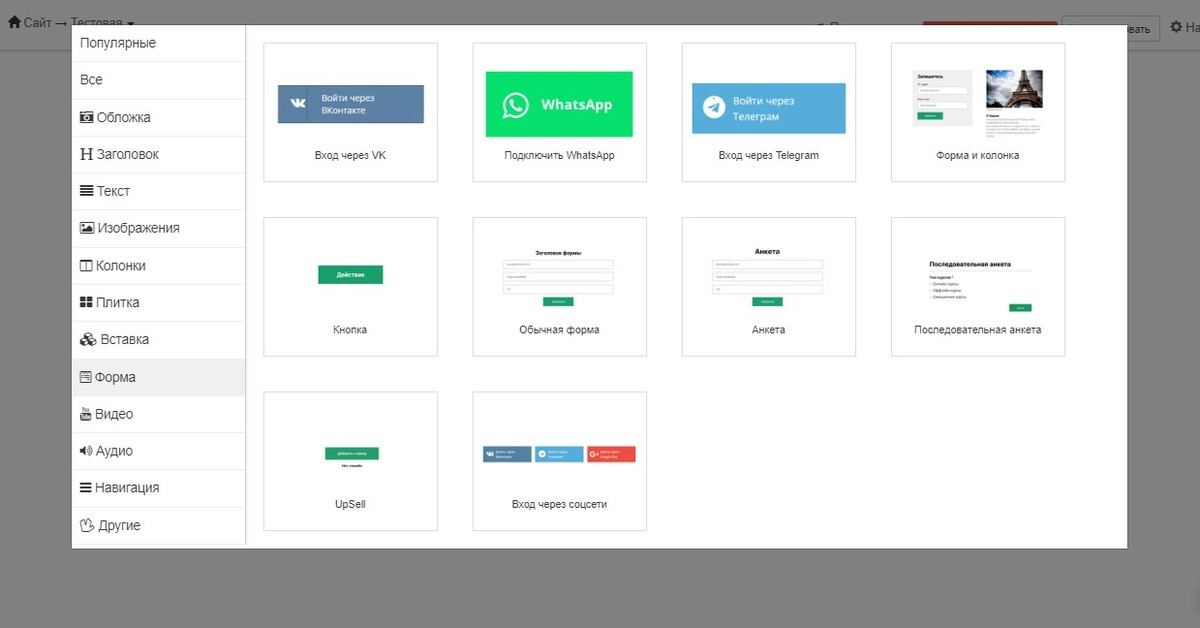
Task: Open the Заголовок block category
Action: [158, 154]
